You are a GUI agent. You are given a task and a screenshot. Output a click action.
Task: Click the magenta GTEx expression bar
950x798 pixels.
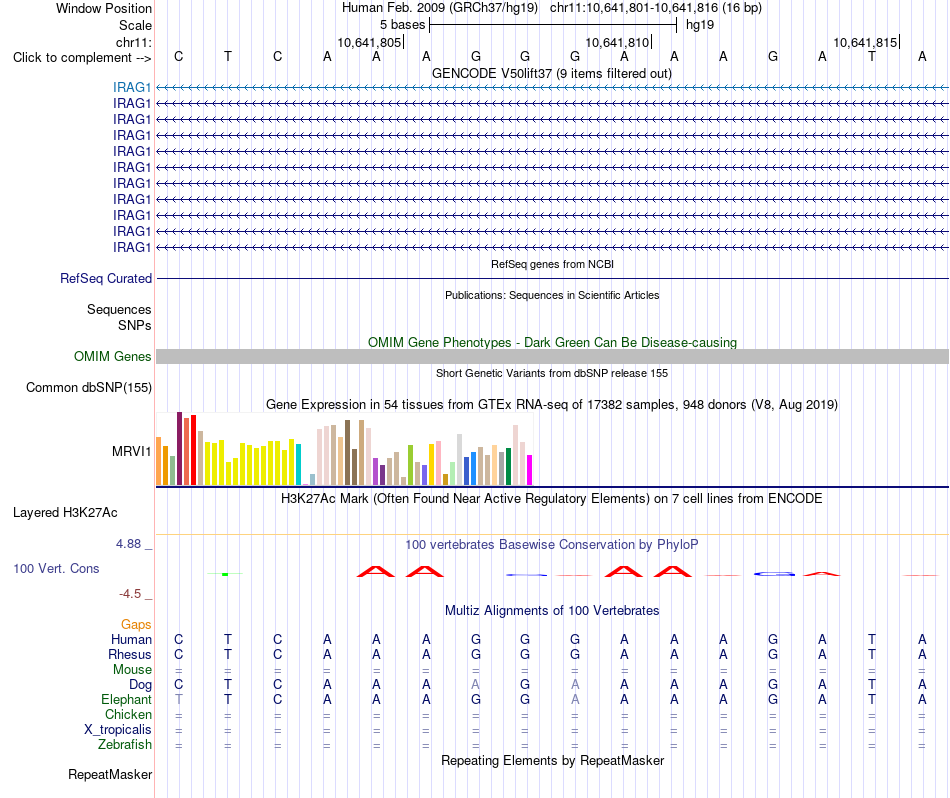(530, 470)
